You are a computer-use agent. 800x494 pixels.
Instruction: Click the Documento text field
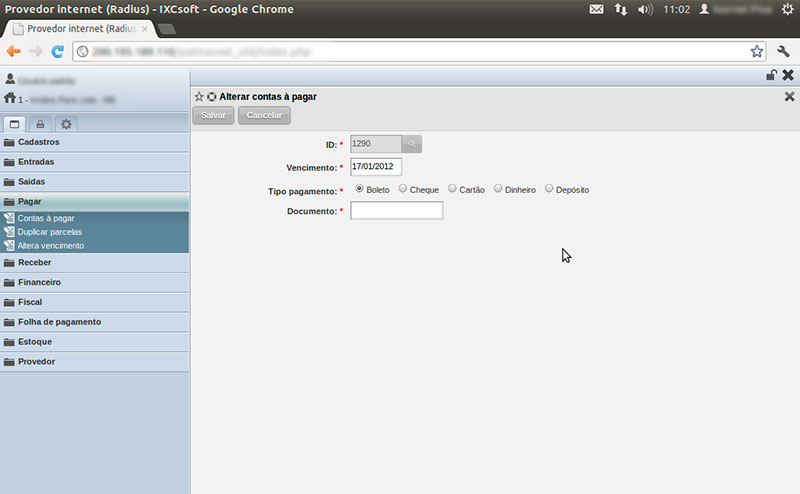(396, 210)
